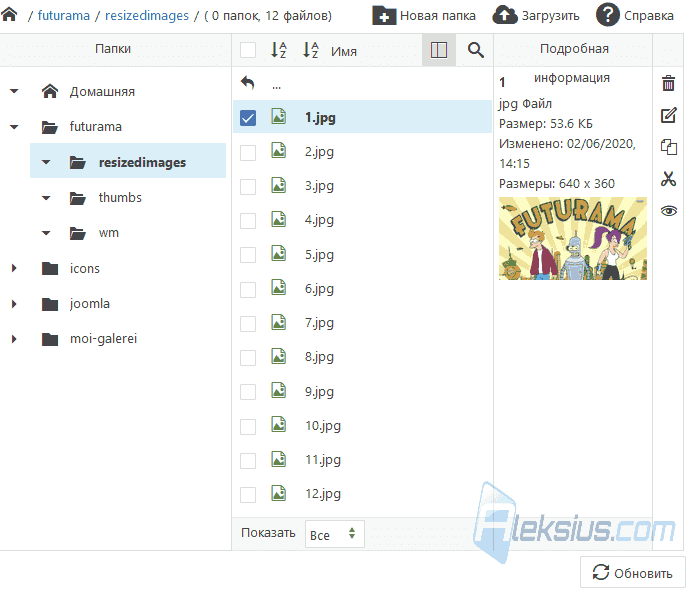Toggle the details panel layout icon

(x=439, y=50)
